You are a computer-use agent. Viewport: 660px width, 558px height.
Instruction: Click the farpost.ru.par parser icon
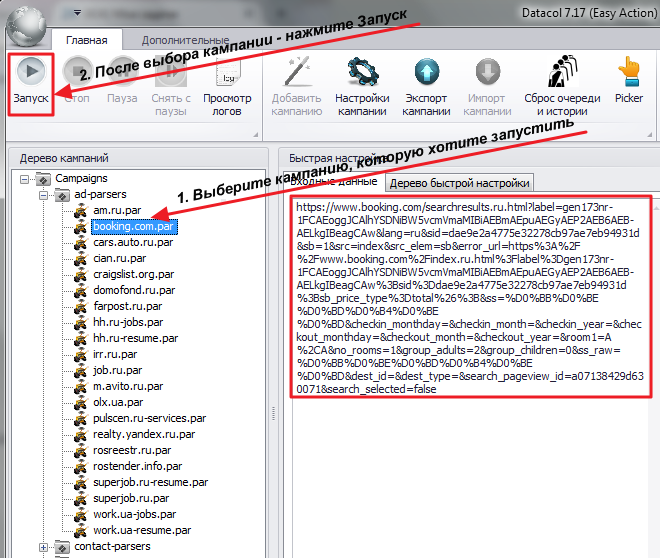click(80, 307)
